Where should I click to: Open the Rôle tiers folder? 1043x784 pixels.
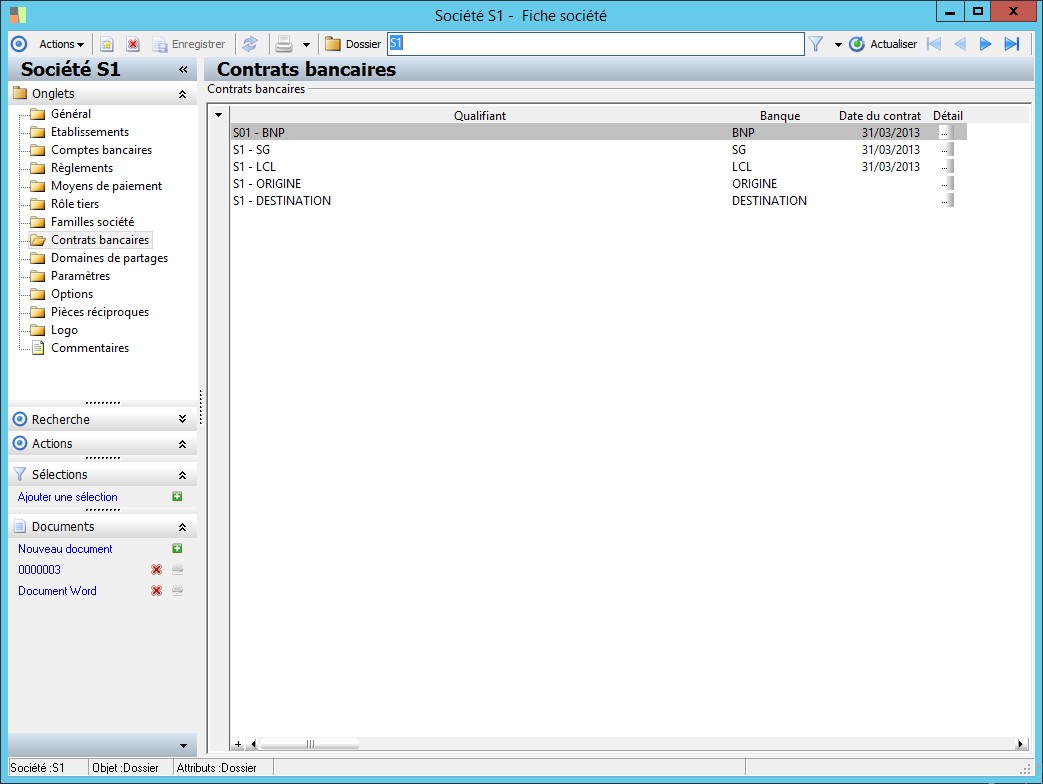click(74, 203)
